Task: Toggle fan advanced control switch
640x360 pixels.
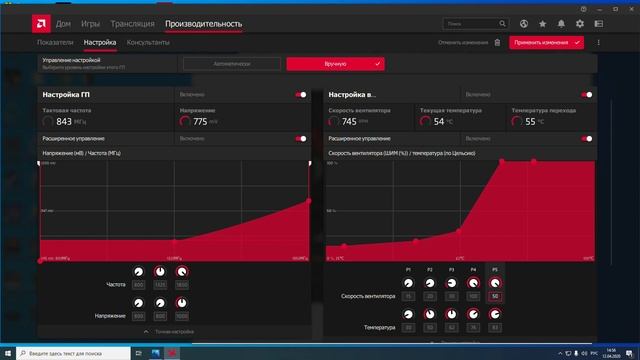Action: [587, 139]
